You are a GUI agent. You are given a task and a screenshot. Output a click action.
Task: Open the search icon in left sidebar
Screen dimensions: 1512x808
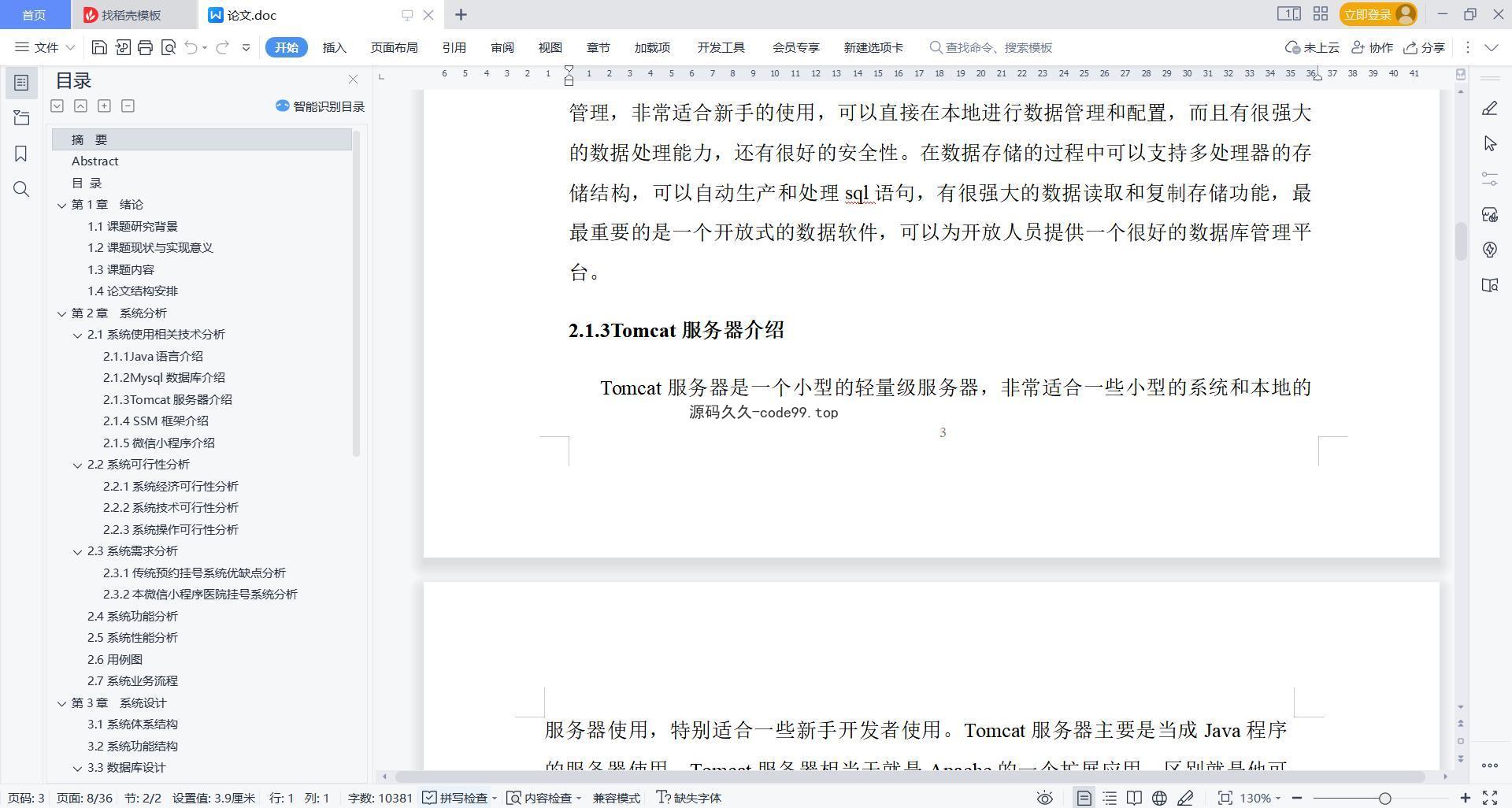(x=21, y=189)
